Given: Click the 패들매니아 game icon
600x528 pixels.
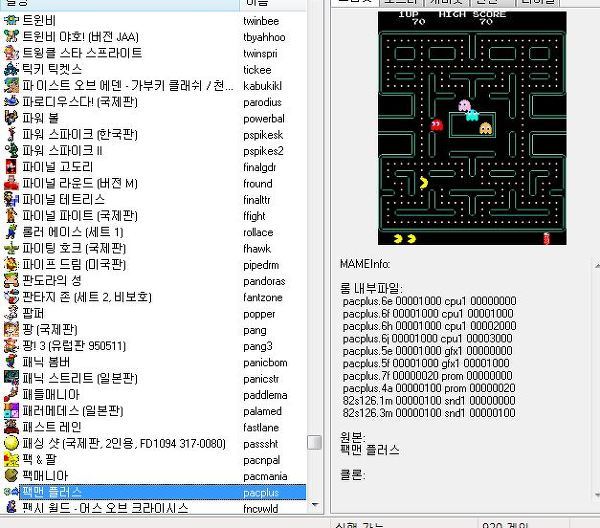Looking at the screenshot, I should 11,394.
